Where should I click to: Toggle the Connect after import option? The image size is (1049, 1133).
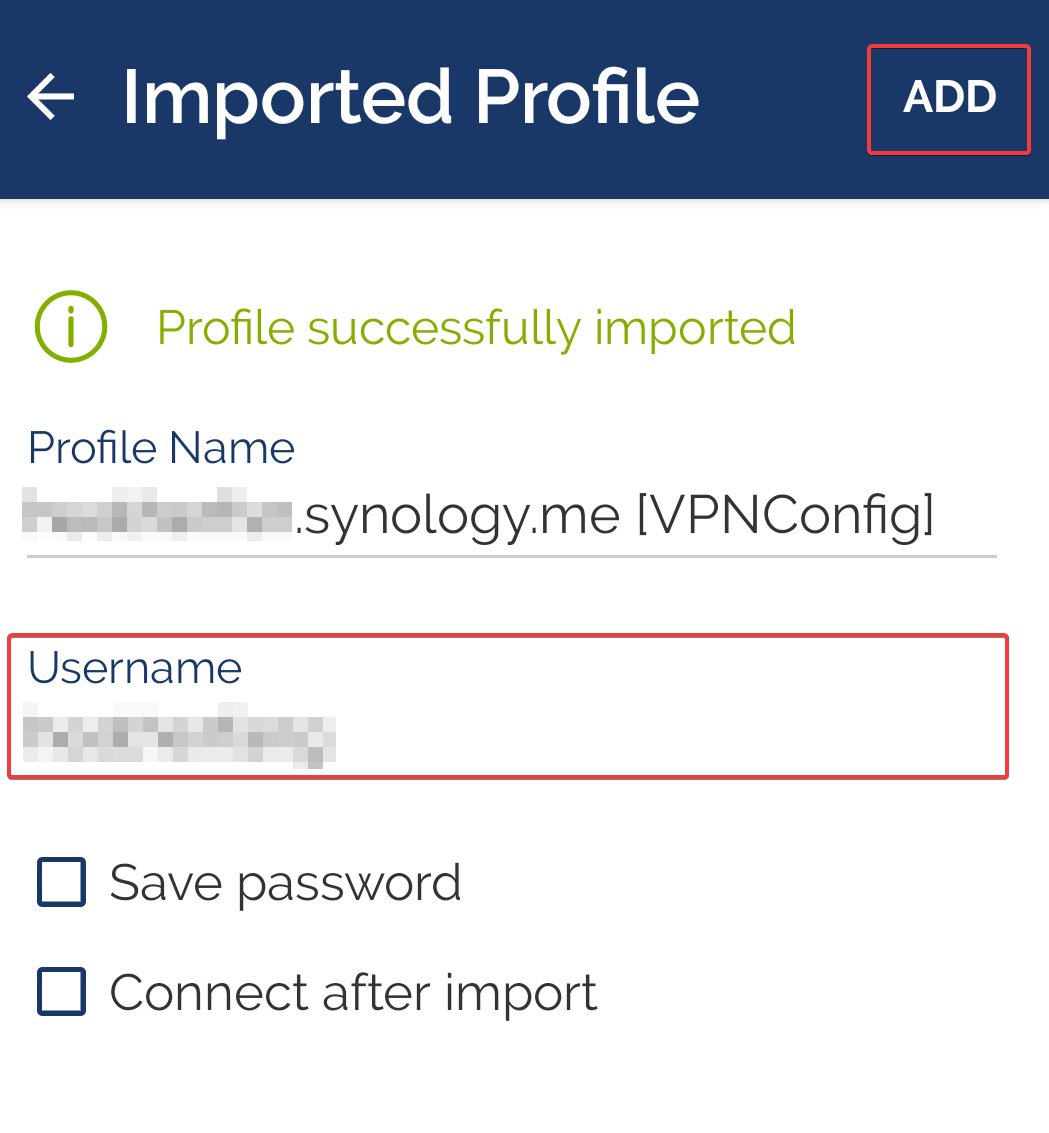pos(62,991)
